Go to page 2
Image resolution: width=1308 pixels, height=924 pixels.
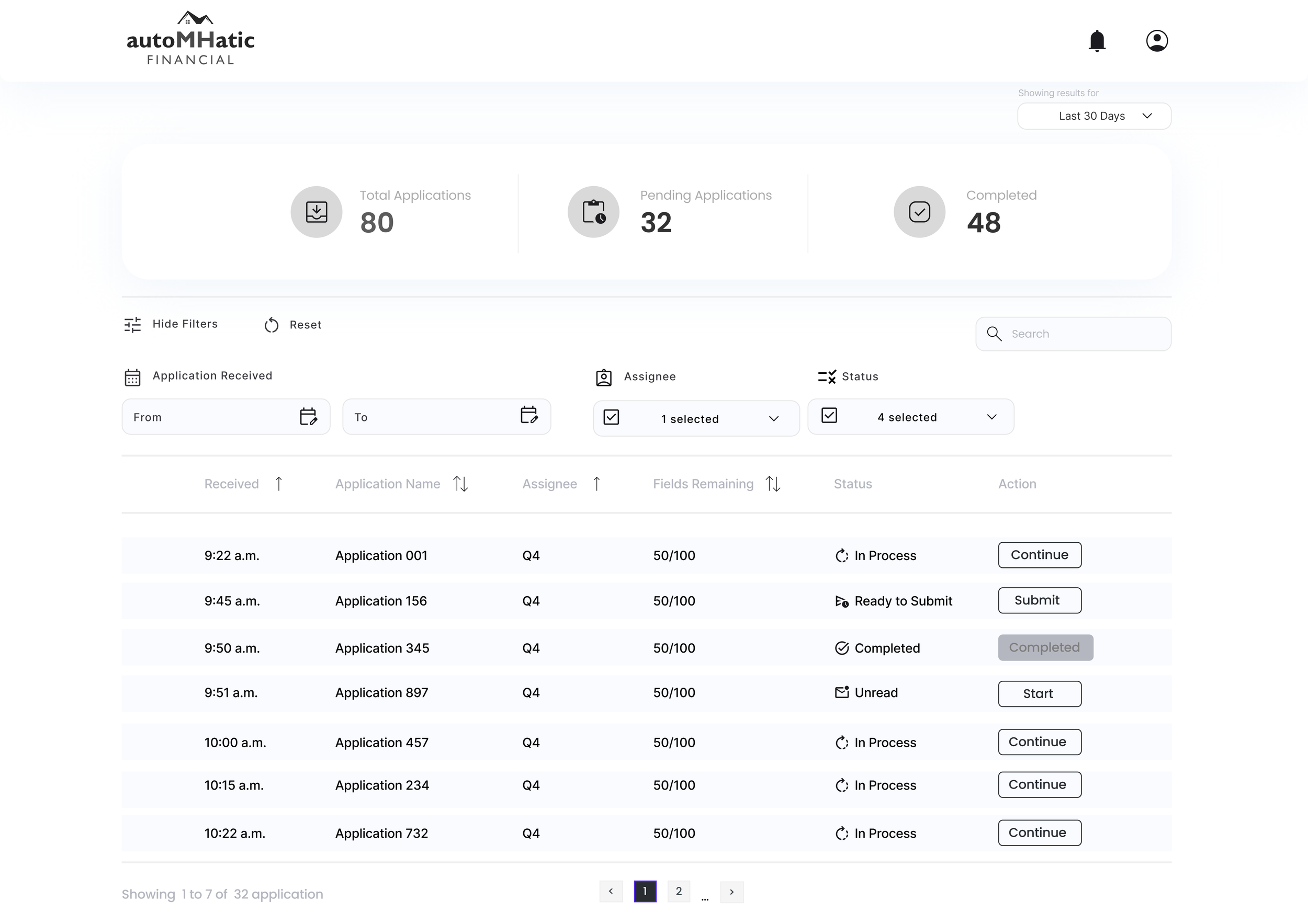click(679, 892)
